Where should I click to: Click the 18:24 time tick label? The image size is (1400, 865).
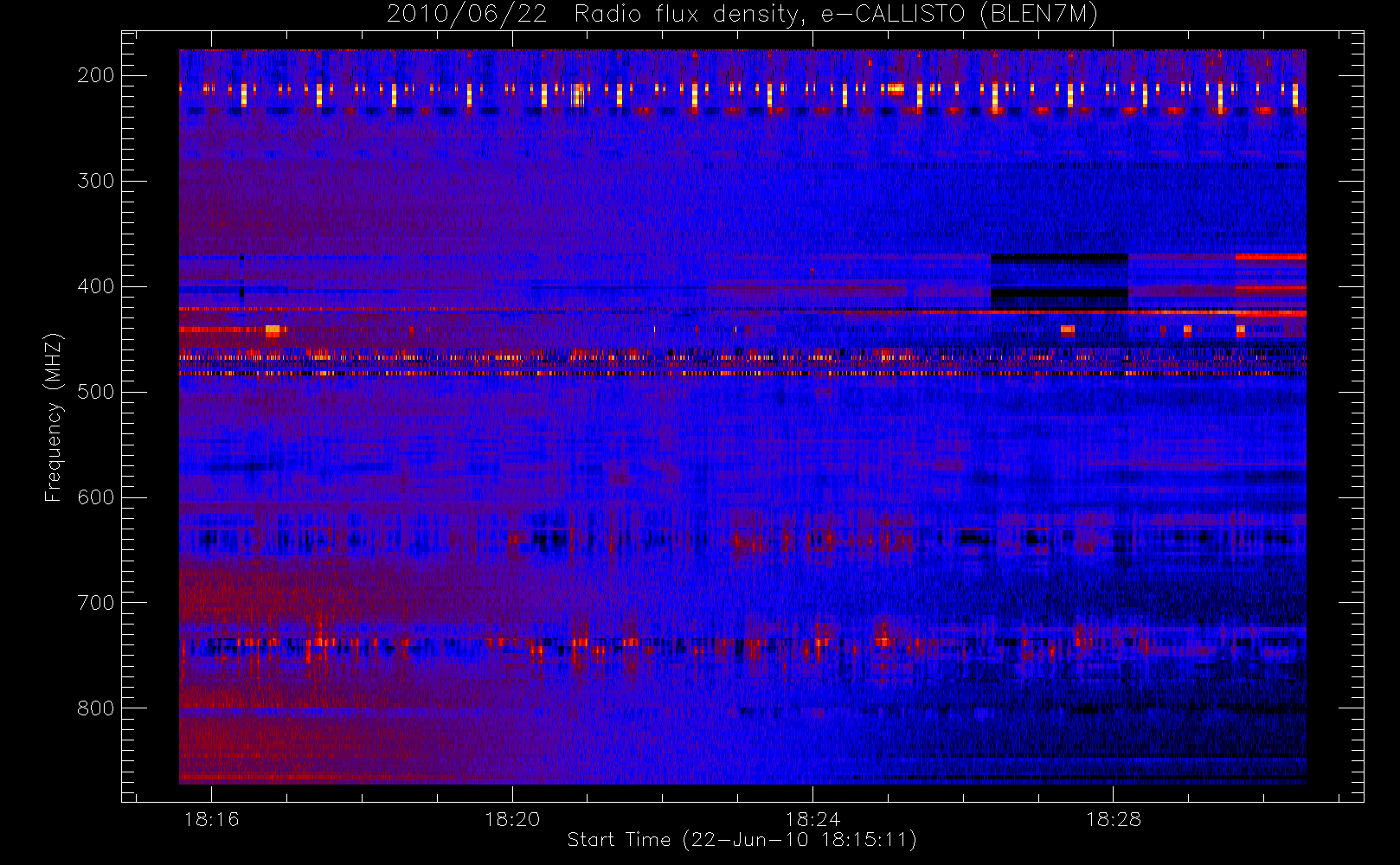point(812,819)
